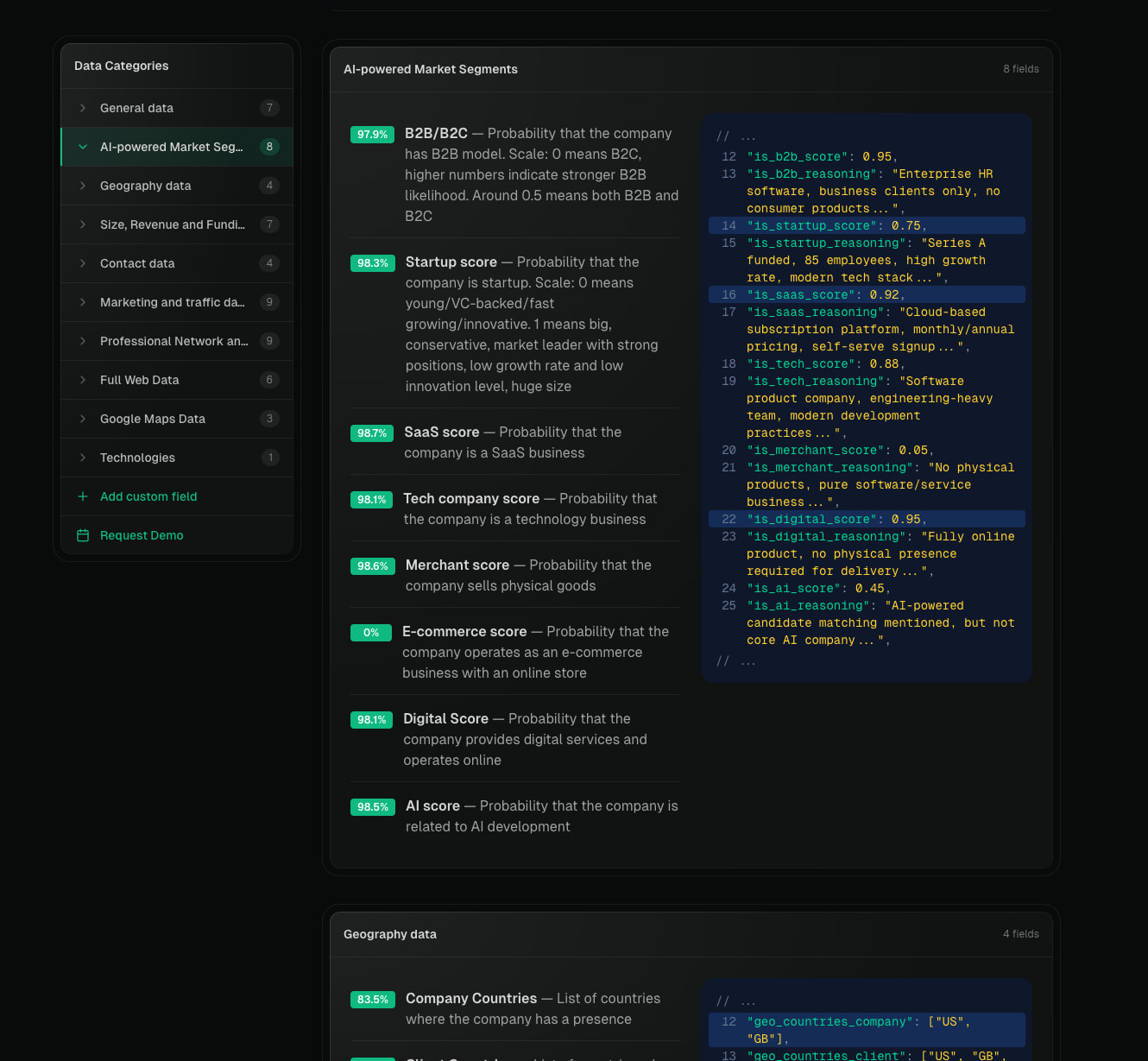Expand the Contact data chevron
1148x1061 pixels.
[83, 263]
